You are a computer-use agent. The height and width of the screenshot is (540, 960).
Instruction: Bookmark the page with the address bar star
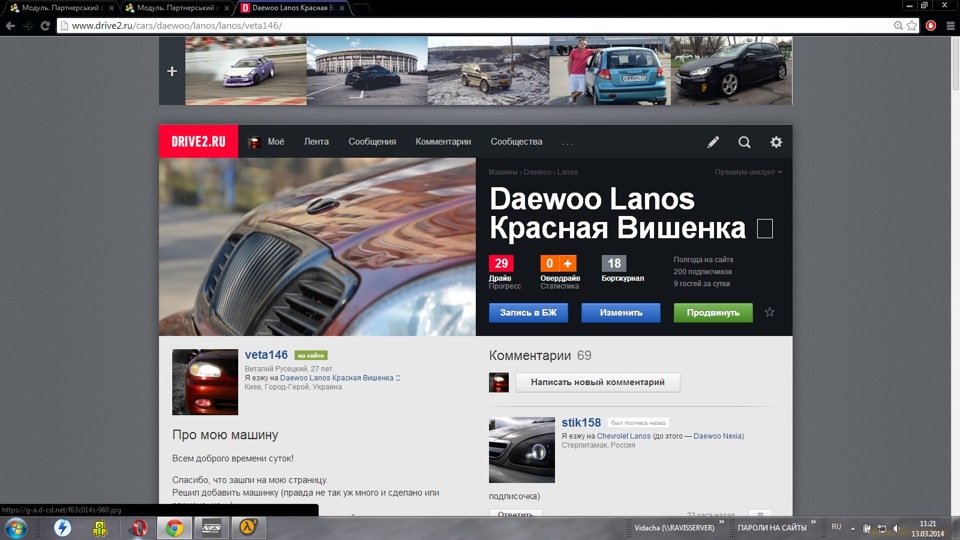(x=912, y=26)
